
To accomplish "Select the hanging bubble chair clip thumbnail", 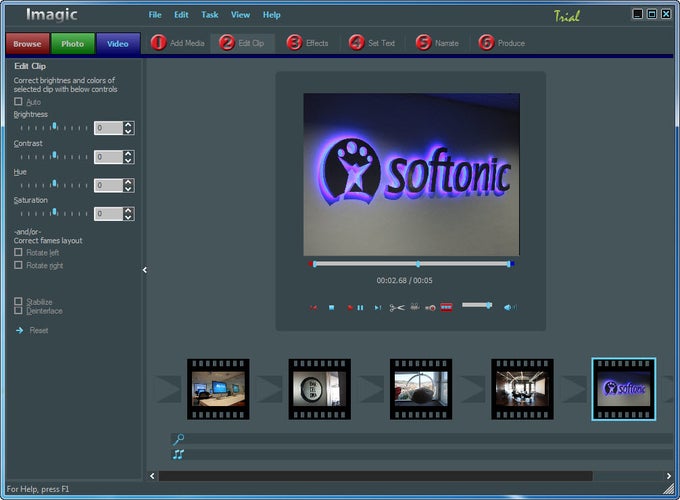I will coord(421,389).
